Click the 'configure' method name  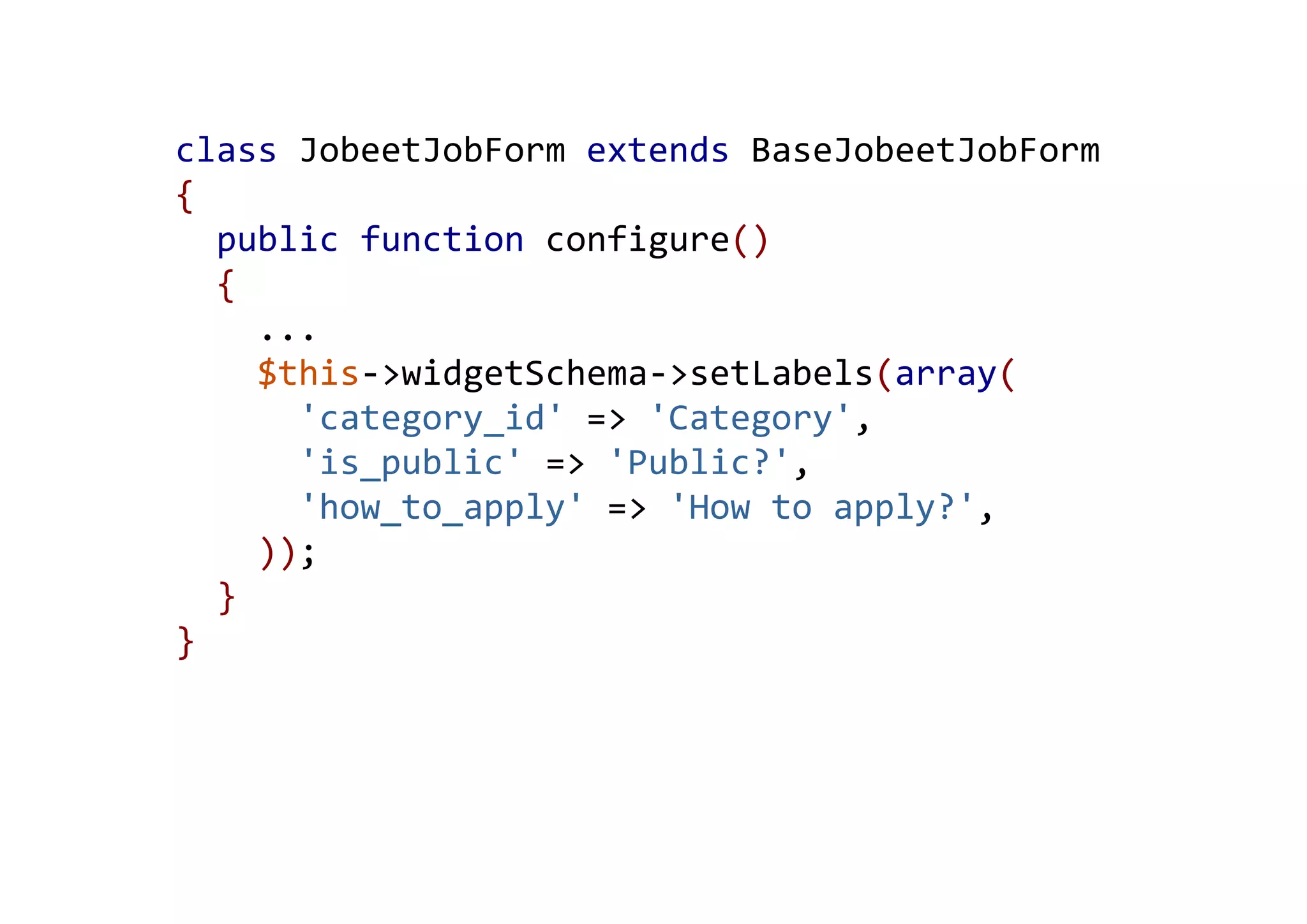point(638,241)
